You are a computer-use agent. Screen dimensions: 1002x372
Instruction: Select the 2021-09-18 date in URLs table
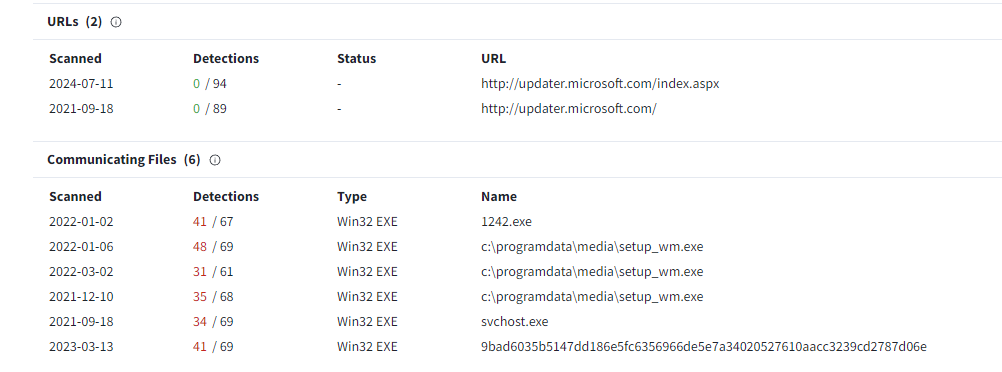coord(81,109)
